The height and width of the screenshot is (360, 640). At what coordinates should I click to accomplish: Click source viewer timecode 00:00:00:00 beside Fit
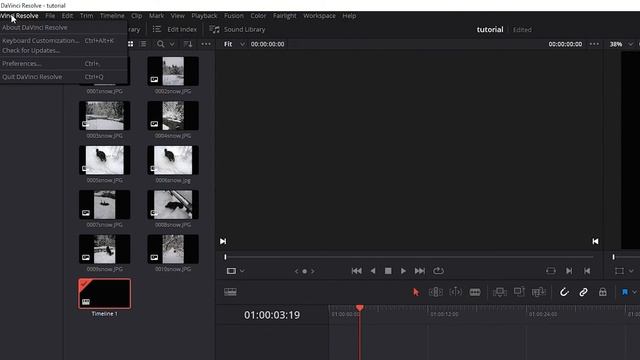coord(267,44)
